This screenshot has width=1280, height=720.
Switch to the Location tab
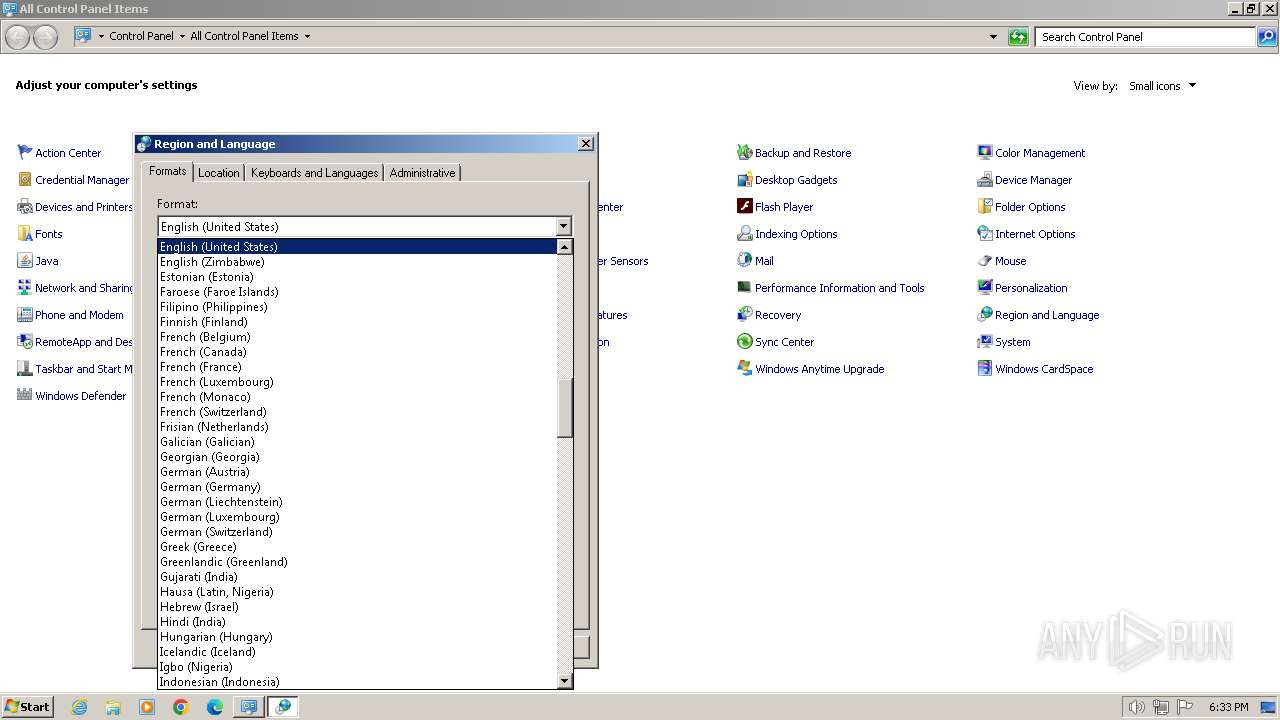coord(218,173)
